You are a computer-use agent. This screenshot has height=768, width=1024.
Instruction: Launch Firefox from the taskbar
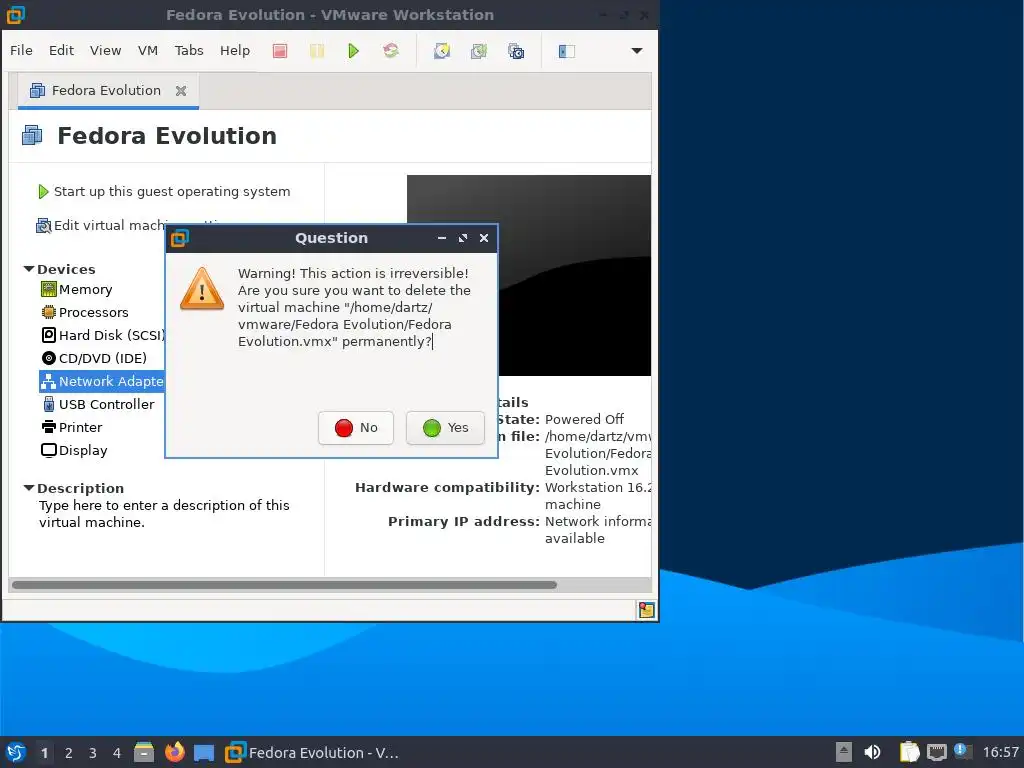174,752
